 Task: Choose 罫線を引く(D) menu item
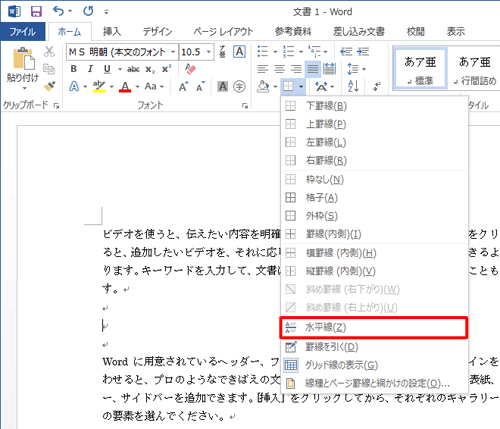point(374,347)
